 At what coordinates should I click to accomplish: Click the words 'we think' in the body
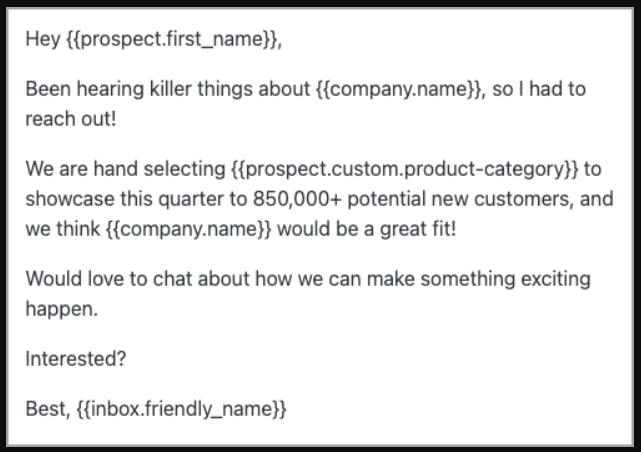63,229
